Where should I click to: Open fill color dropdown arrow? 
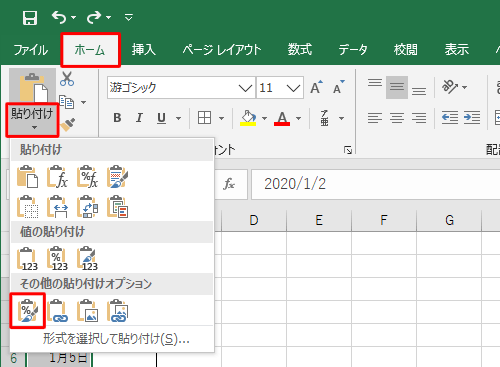pyautogui.click(x=264, y=118)
